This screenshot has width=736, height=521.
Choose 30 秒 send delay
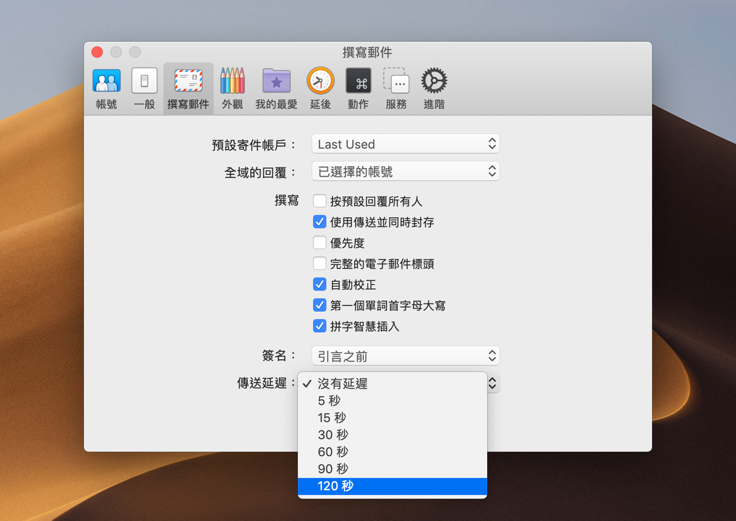[x=392, y=435]
